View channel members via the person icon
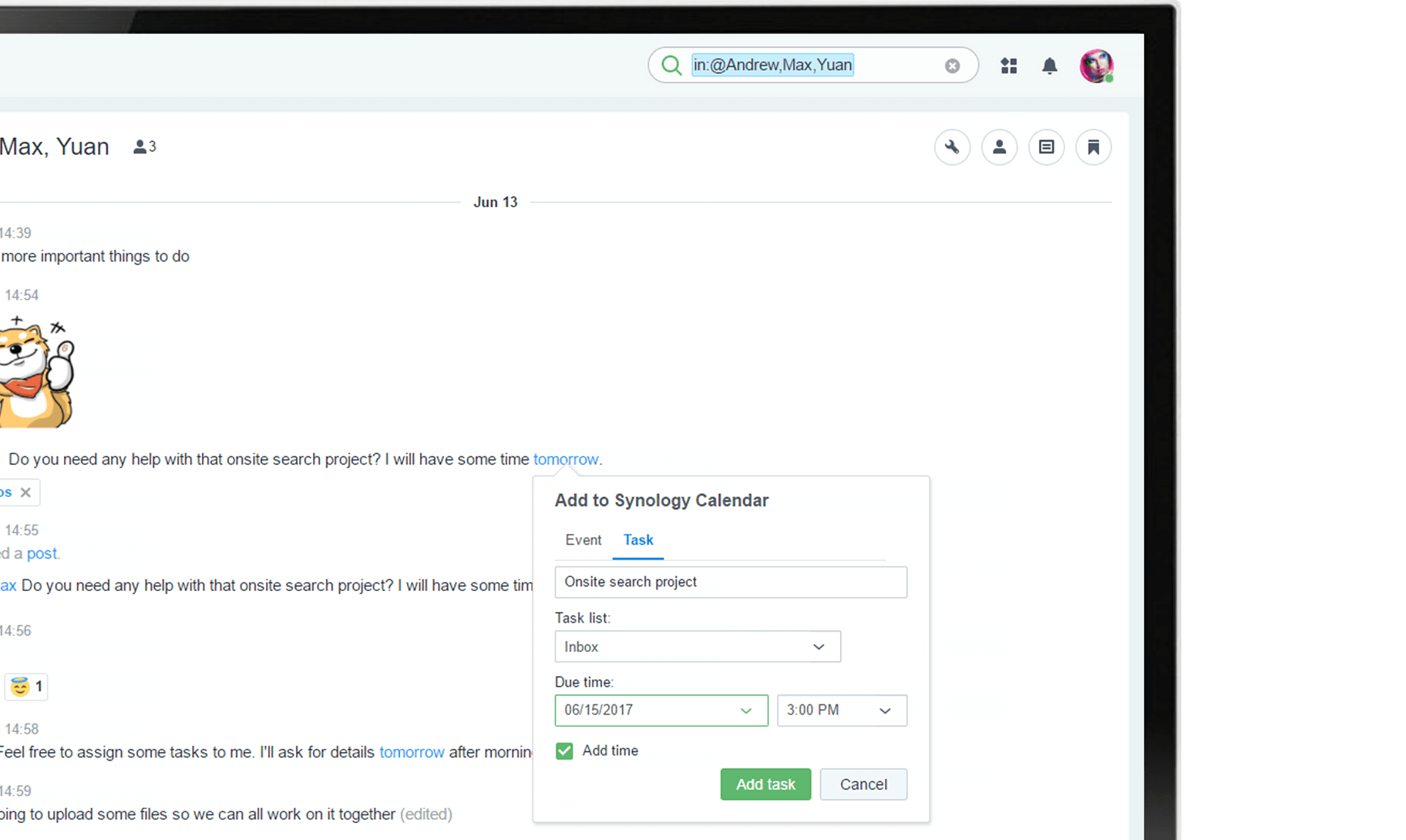 999,147
